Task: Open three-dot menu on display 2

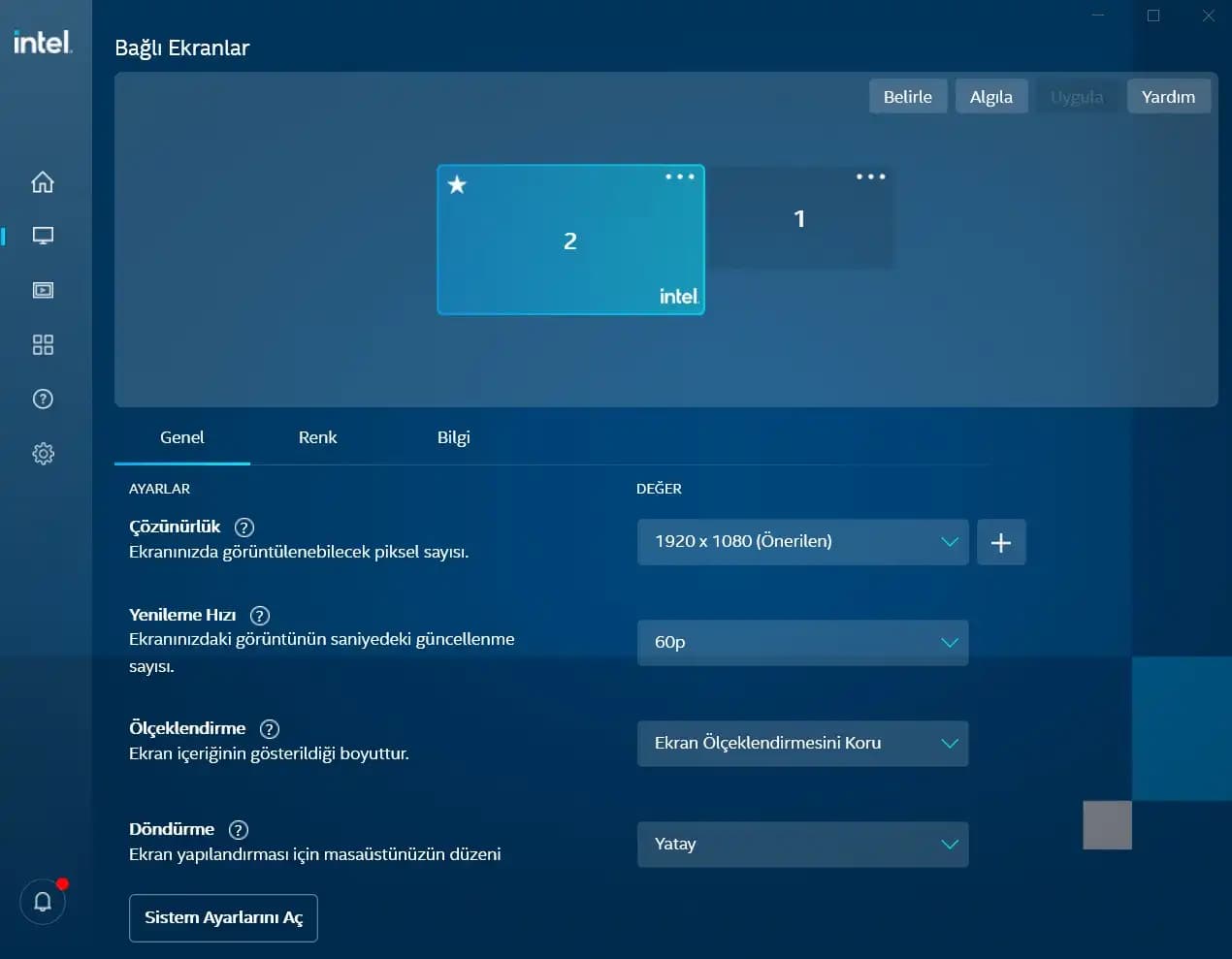Action: 679,176
